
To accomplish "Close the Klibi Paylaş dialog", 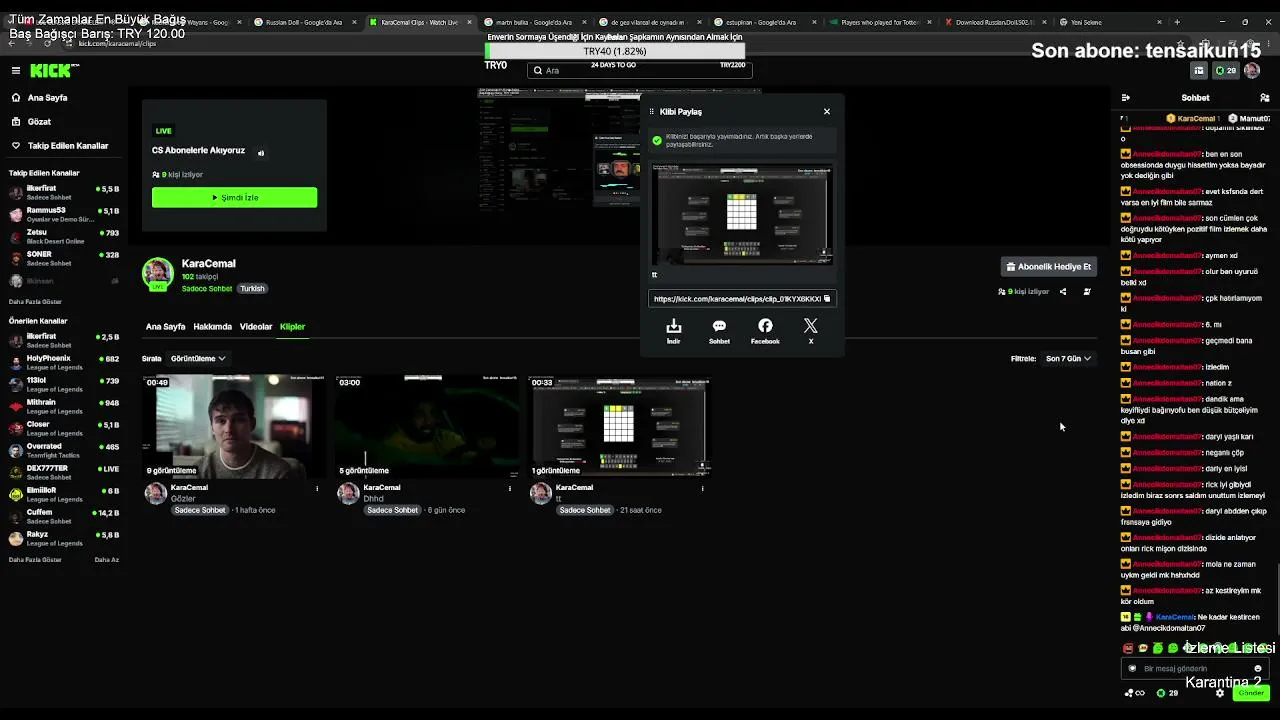I will pyautogui.click(x=827, y=111).
